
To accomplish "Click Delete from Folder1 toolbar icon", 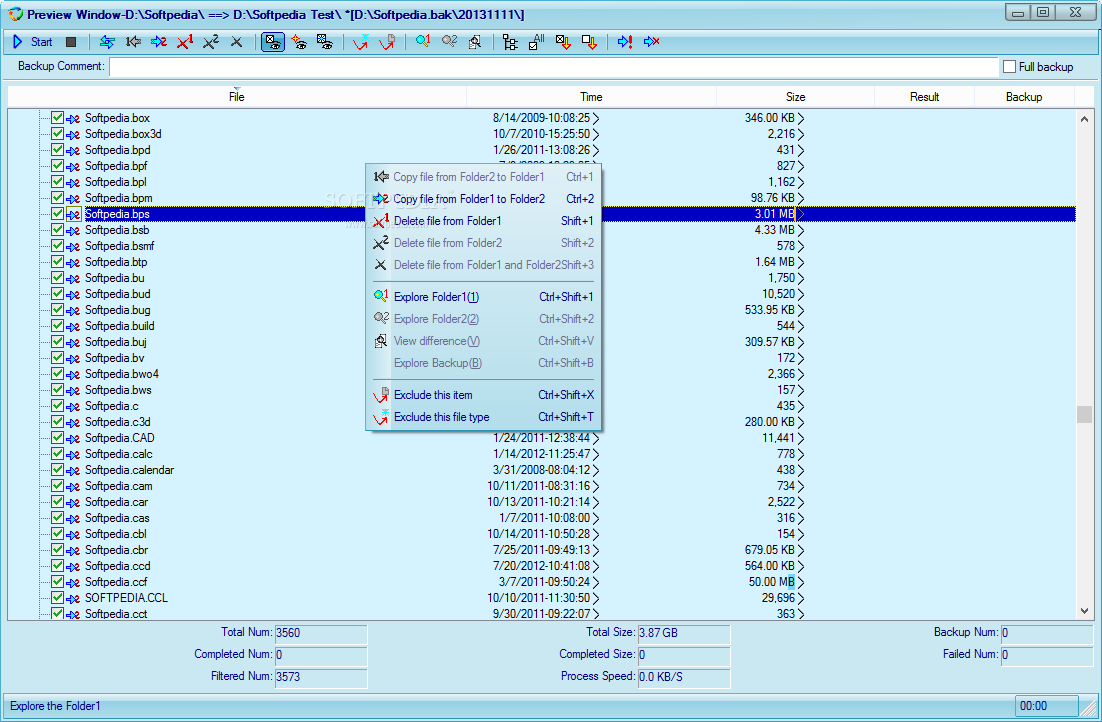I will tap(185, 42).
